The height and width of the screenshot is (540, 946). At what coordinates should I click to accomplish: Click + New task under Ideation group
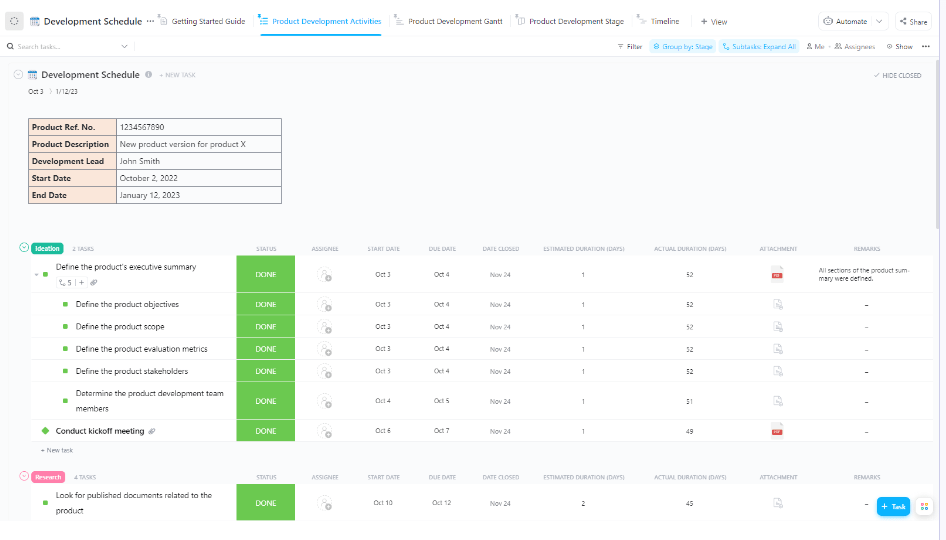click(57, 450)
